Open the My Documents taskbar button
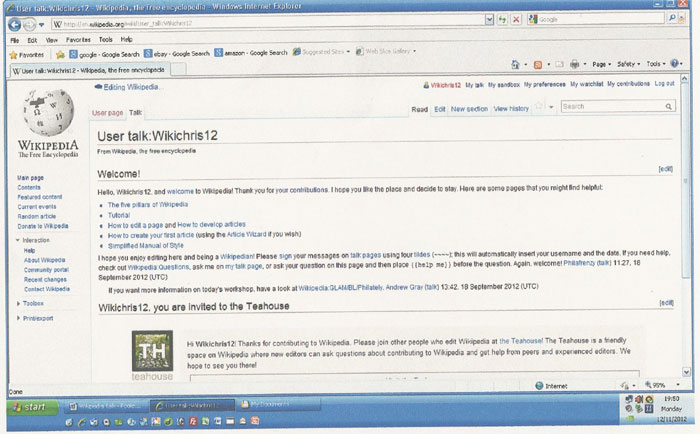Viewport: 700px width, 434px height. point(279,405)
